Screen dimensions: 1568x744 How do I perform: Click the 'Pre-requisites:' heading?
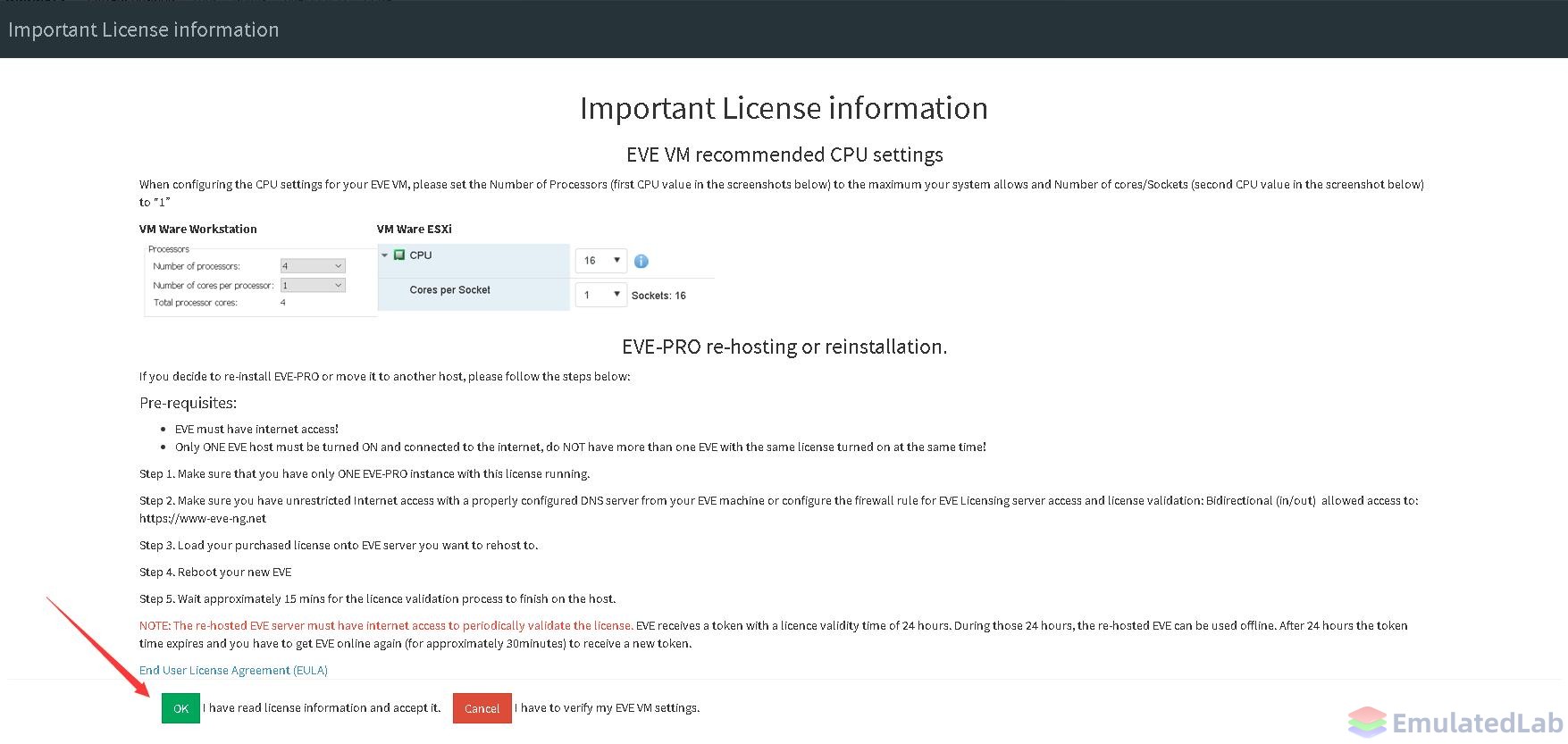(188, 403)
